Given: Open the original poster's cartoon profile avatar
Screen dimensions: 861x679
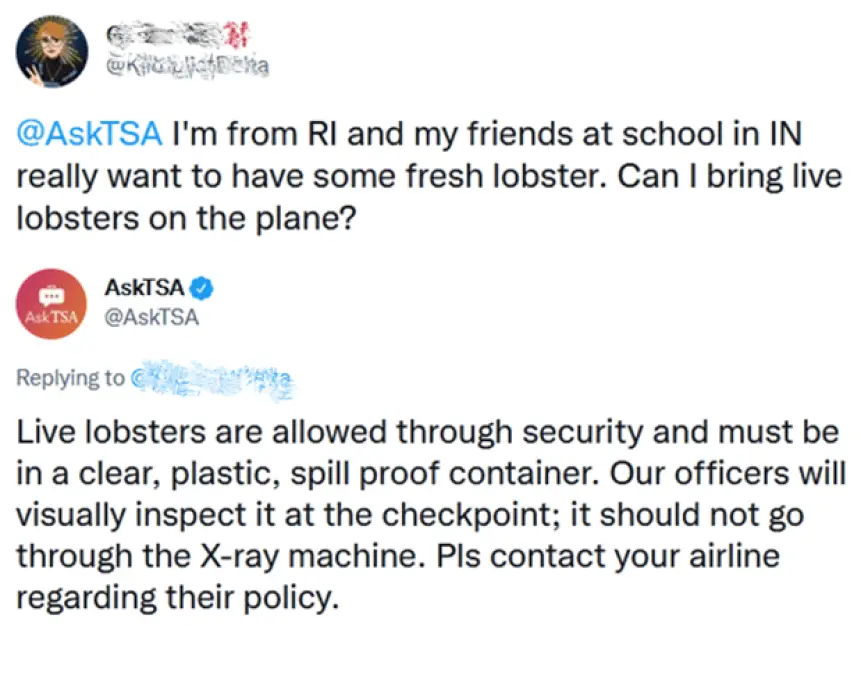Looking at the screenshot, I should point(52,52).
